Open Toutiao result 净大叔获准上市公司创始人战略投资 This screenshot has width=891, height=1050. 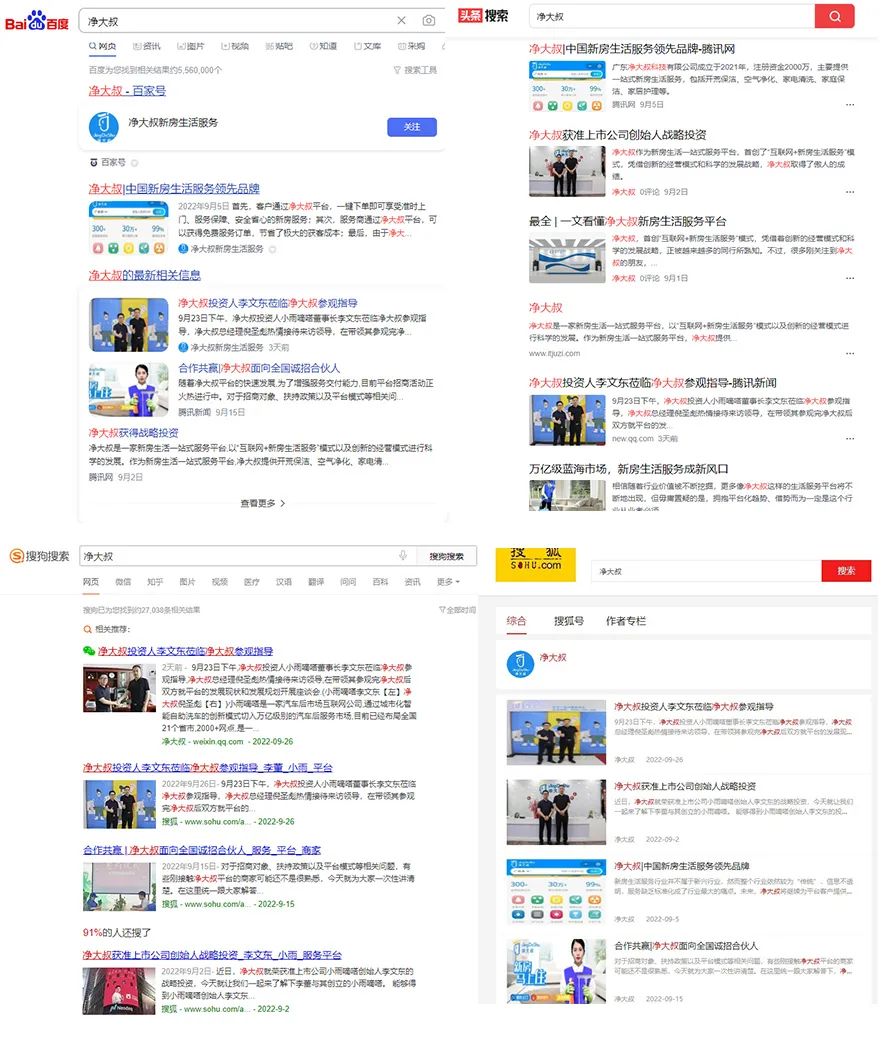pos(617,135)
